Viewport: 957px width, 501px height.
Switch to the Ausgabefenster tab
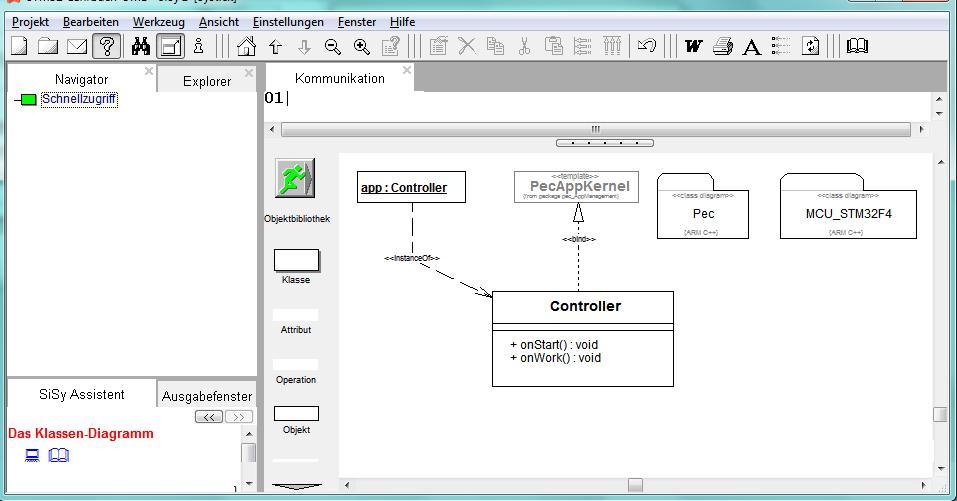(207, 396)
